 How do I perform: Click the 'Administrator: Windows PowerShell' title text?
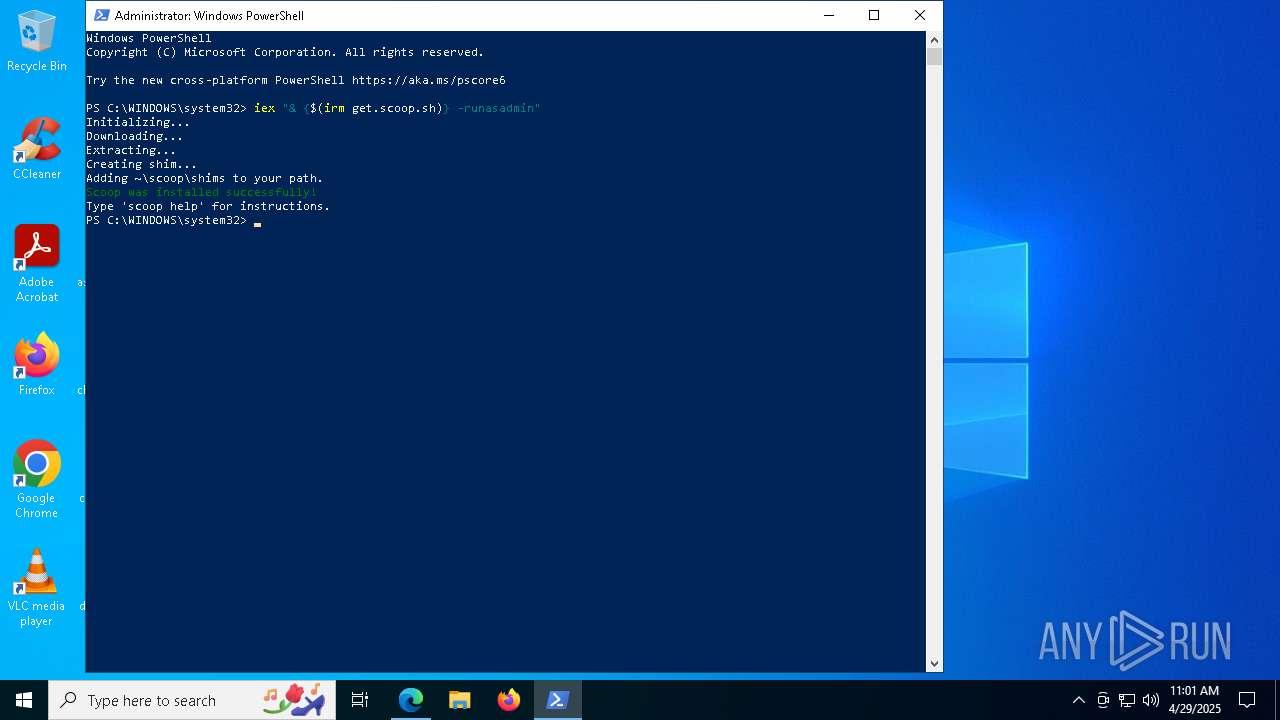pos(209,15)
